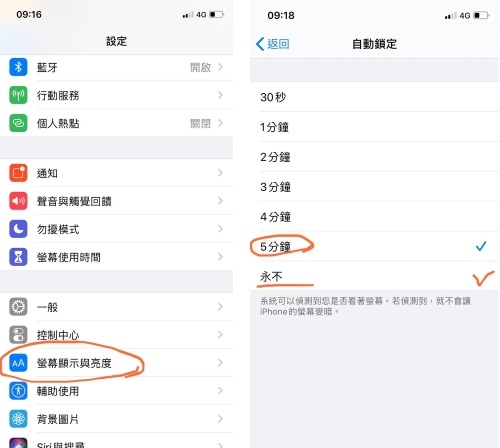Go back with the 返回 button
The width and height of the screenshot is (500, 448).
click(272, 44)
